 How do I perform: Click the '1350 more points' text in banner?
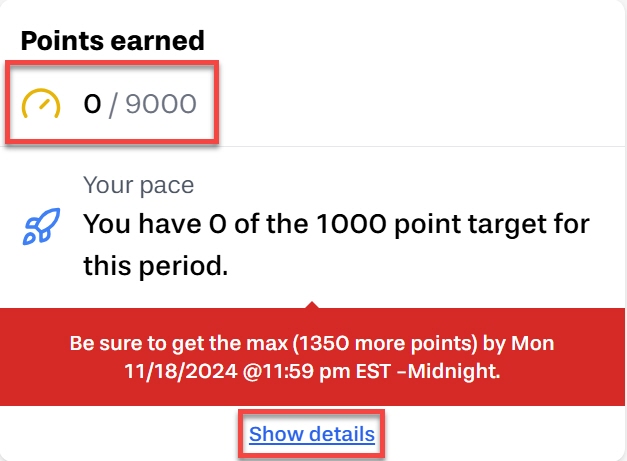coord(385,343)
